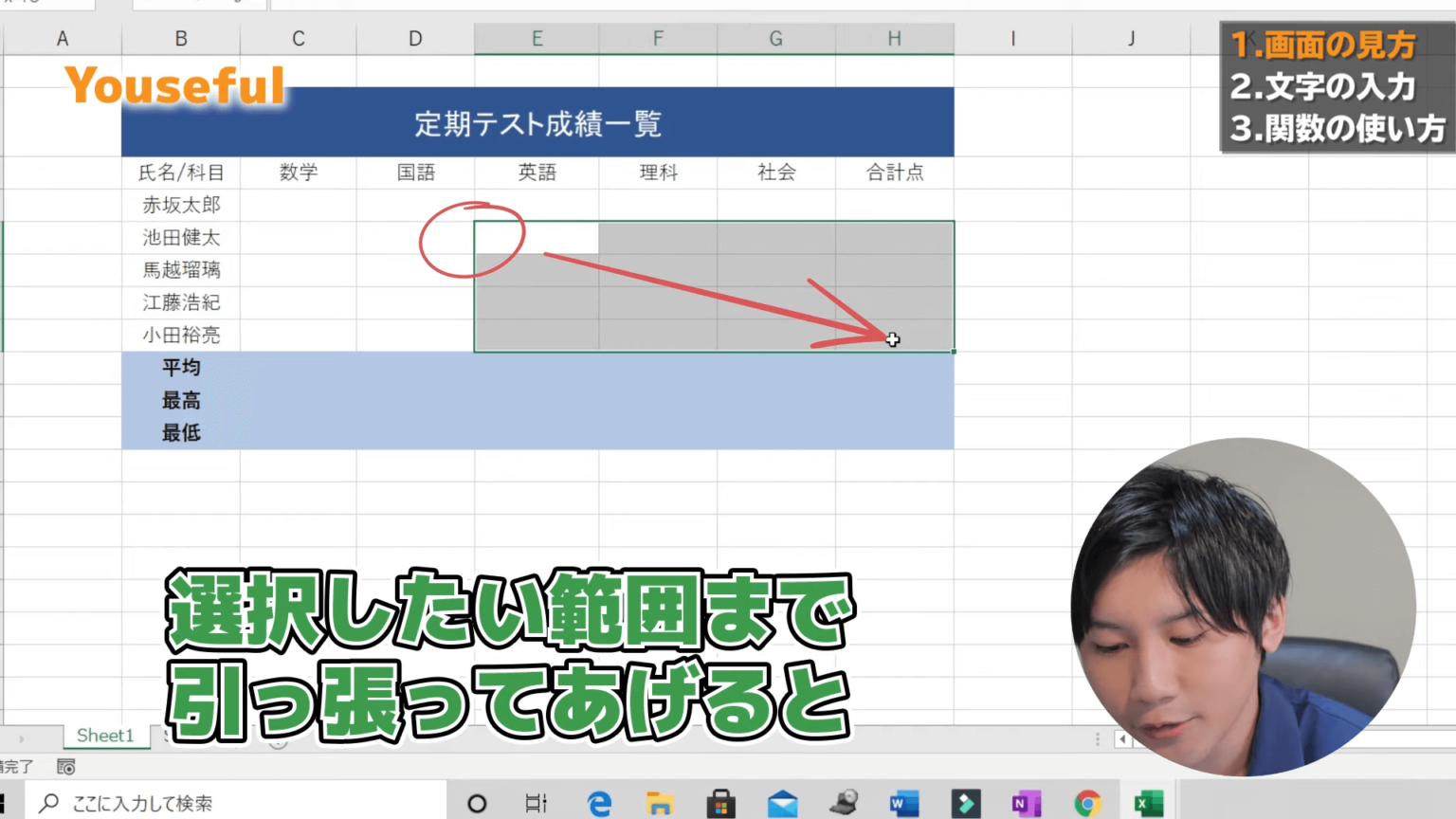Click the 合計点 header cell
1456x819 pixels.
(x=894, y=173)
